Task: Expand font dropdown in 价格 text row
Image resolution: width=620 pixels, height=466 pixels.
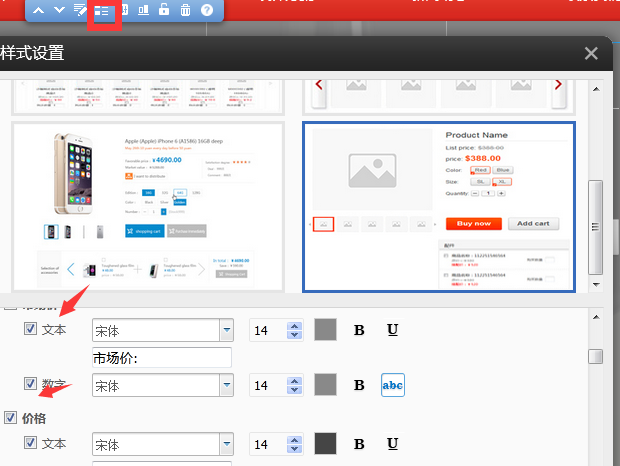Action: pyautogui.click(x=227, y=443)
